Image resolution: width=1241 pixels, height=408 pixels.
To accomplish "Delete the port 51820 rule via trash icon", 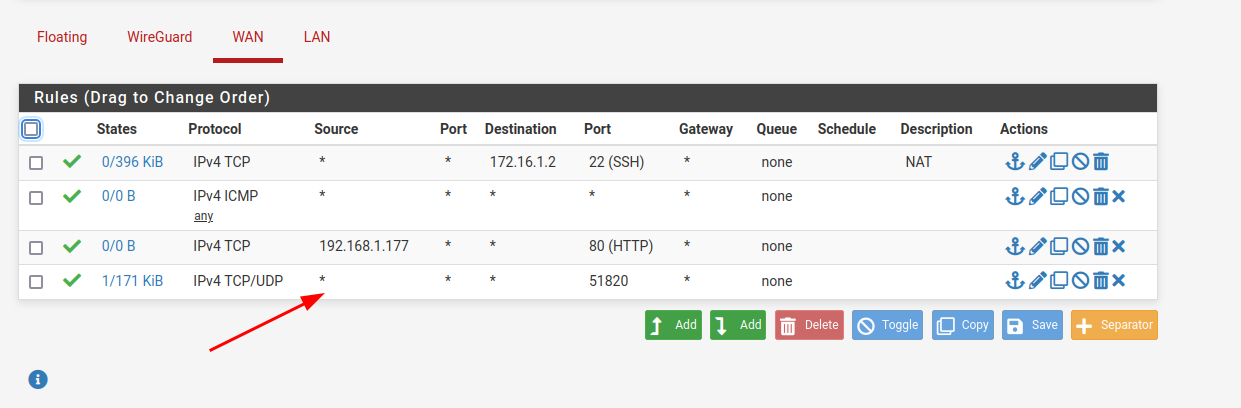I will pyautogui.click(x=1101, y=281).
